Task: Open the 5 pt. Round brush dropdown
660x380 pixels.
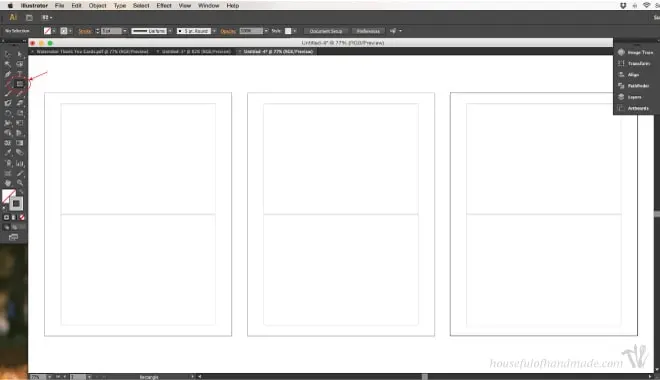Action: coord(214,31)
